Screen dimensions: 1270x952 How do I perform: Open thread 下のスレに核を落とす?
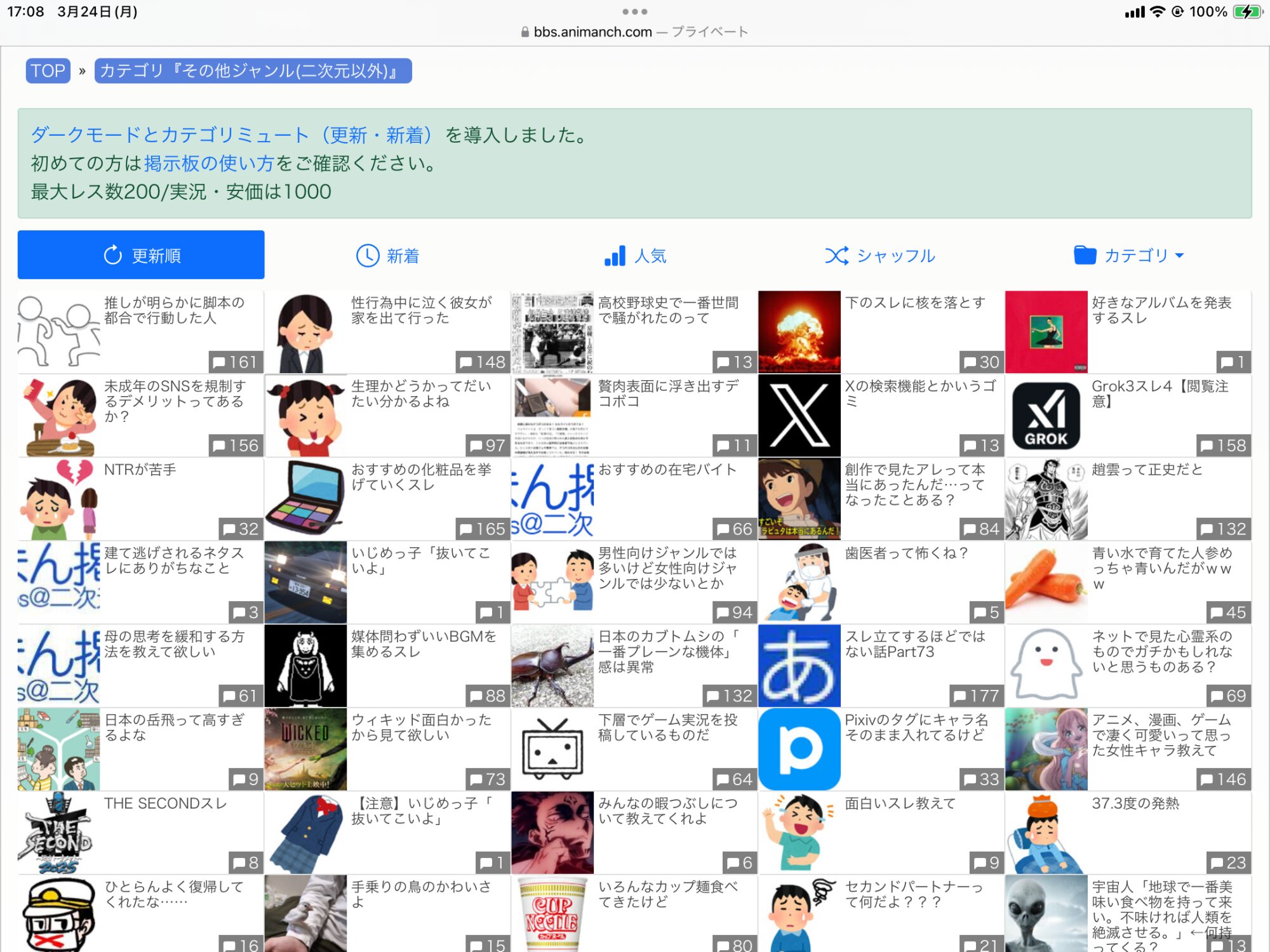click(x=915, y=303)
